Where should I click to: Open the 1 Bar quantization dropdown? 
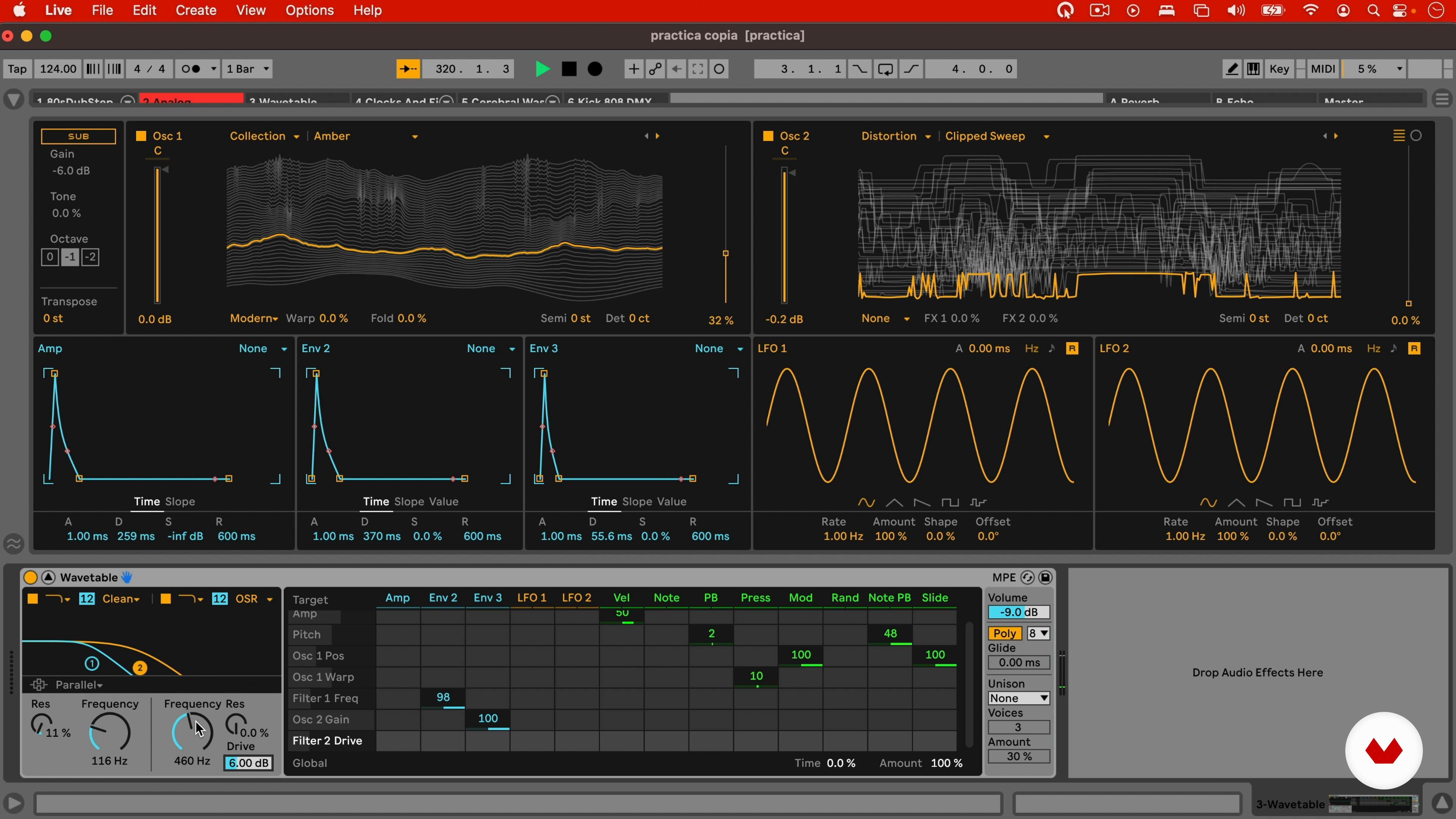point(248,69)
